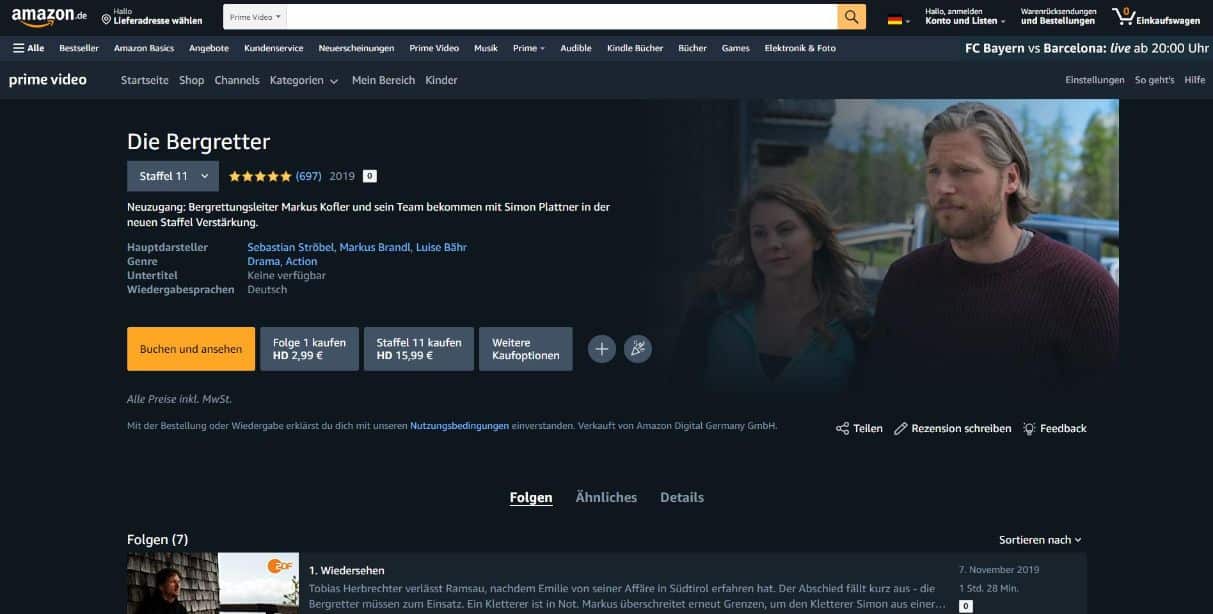Open Neuerscheinungen in the nav bar
This screenshot has width=1213, height=614.
click(356, 48)
